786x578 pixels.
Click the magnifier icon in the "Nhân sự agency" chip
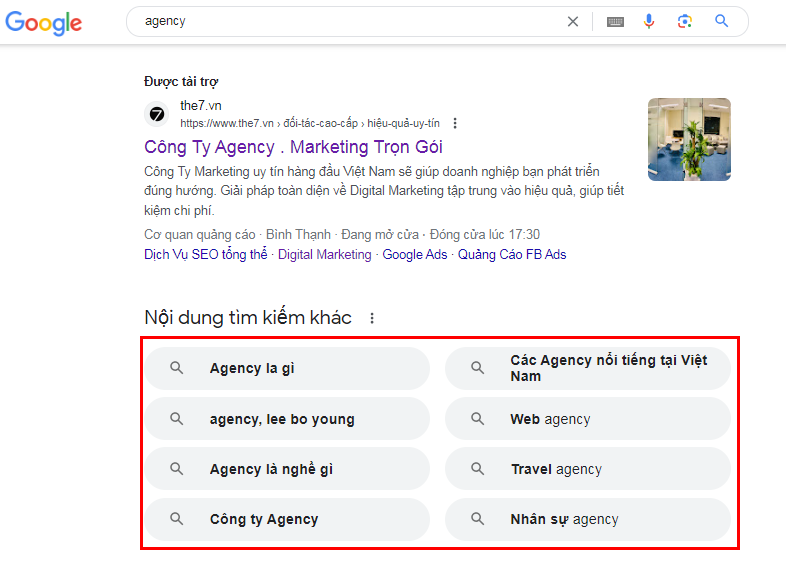point(477,519)
